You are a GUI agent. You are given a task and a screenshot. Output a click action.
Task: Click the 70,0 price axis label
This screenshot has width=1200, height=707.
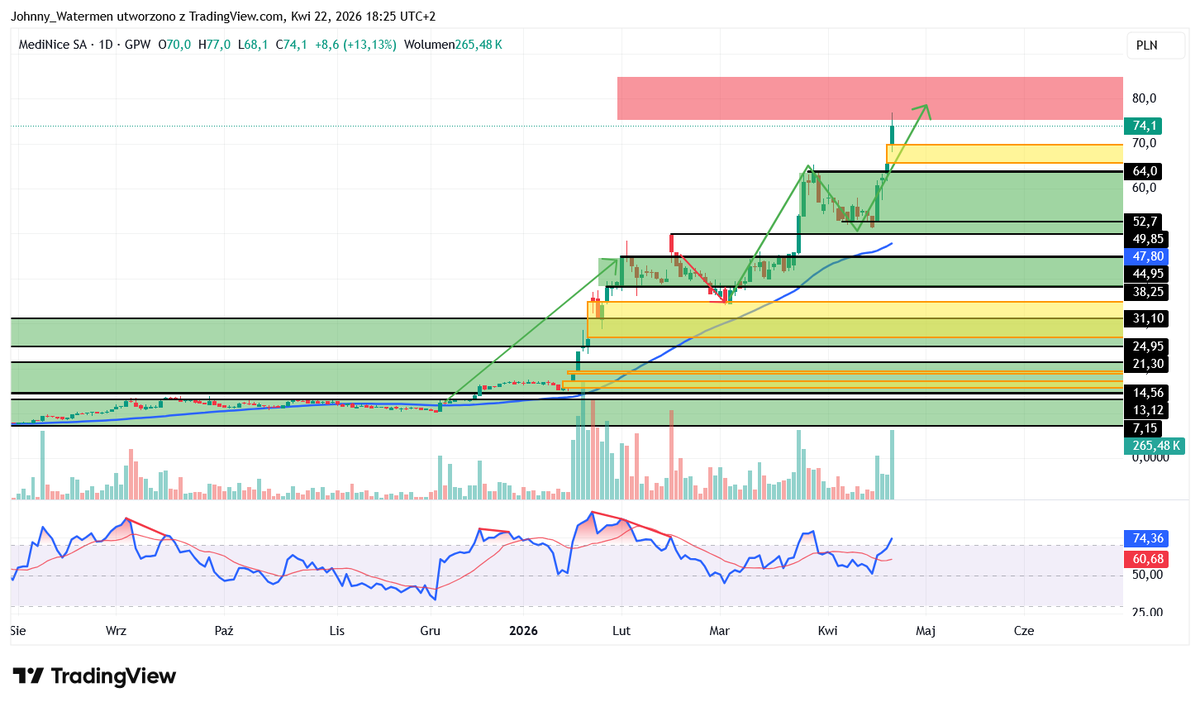[1144, 143]
